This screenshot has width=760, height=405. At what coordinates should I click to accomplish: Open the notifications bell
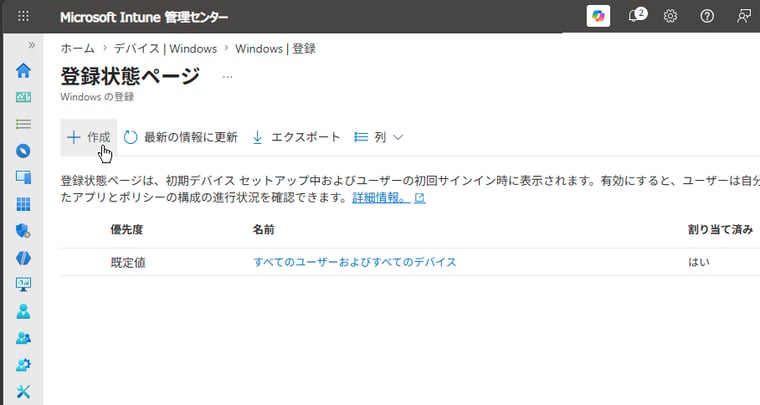(x=636, y=16)
